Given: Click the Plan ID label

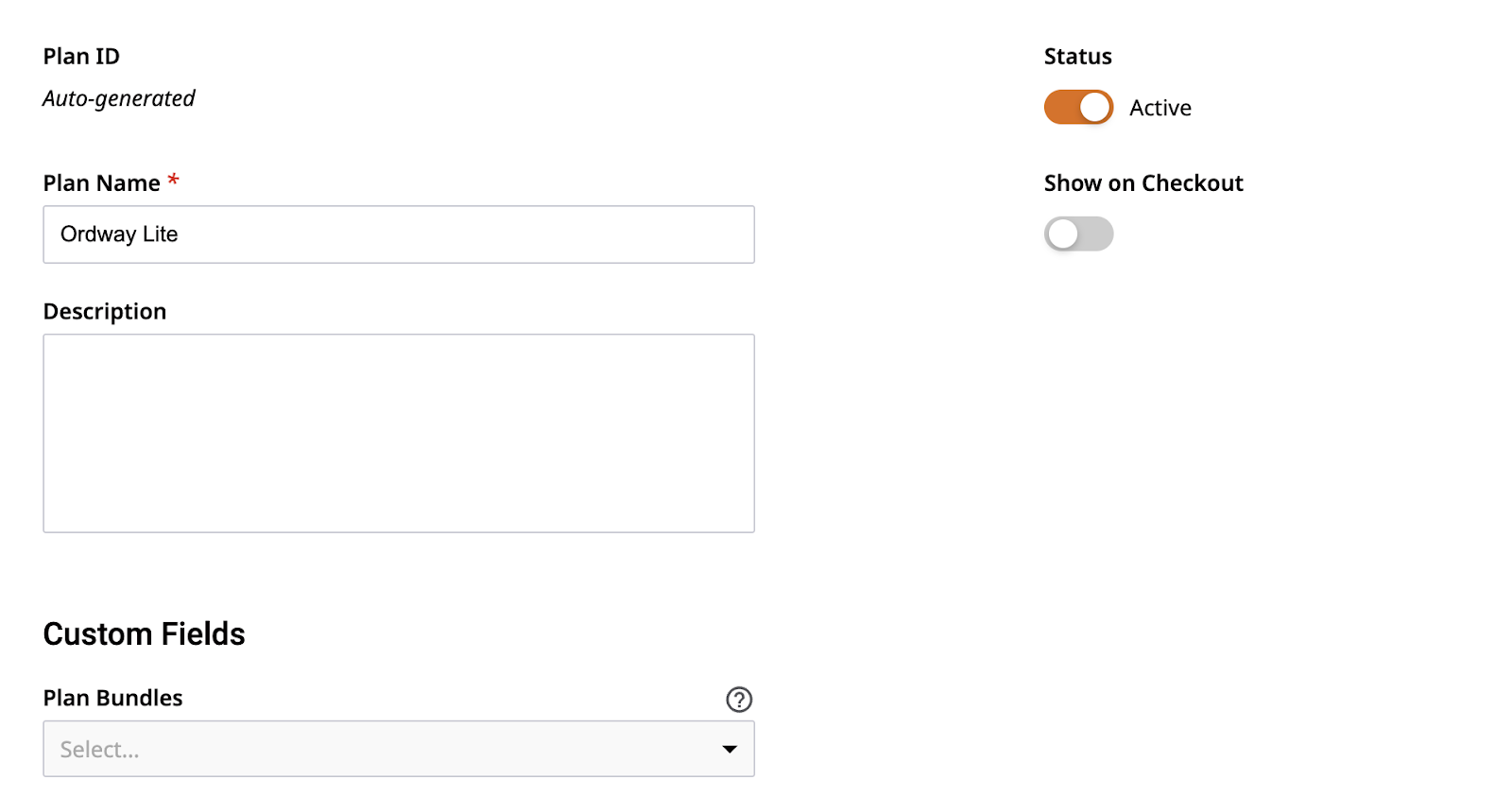Looking at the screenshot, I should tap(81, 57).
